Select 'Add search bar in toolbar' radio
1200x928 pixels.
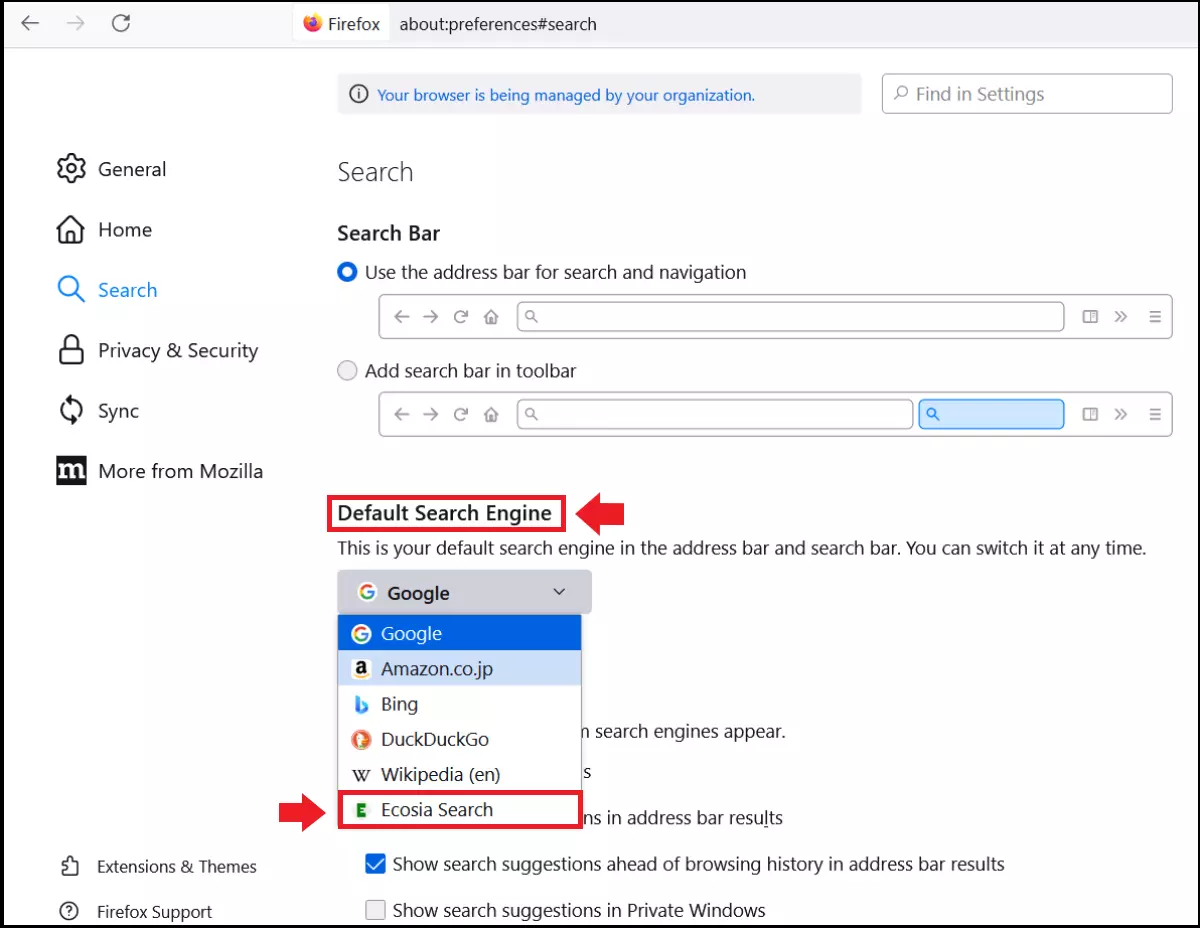(347, 371)
